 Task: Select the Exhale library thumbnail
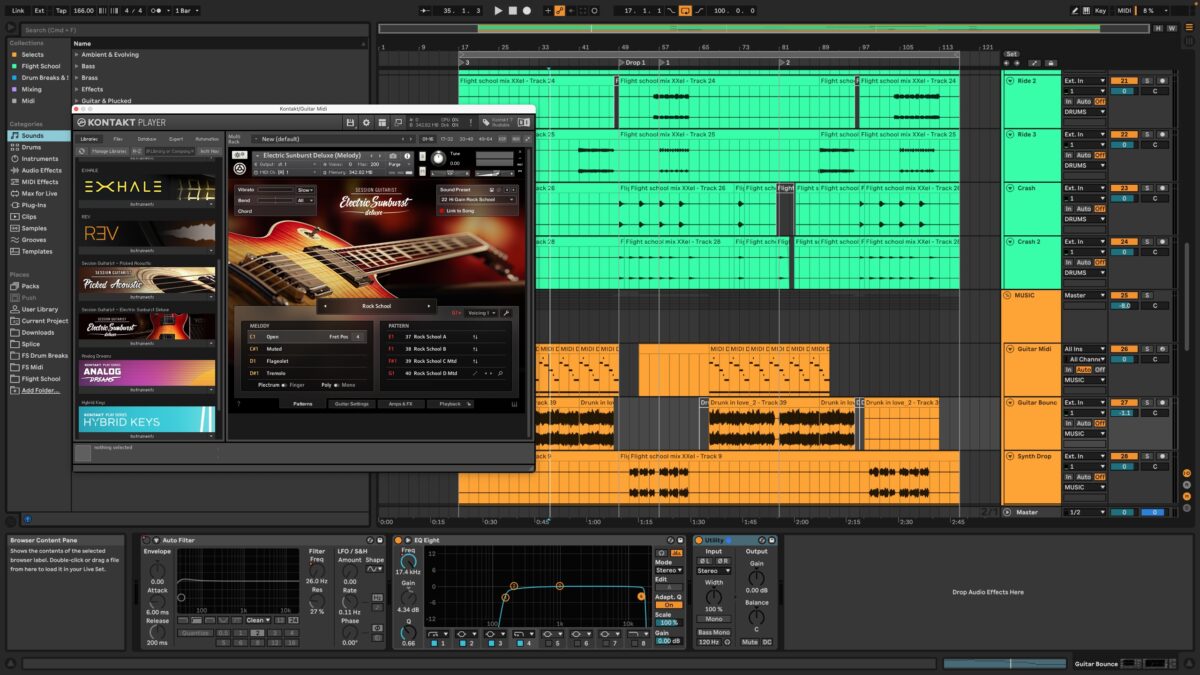click(148, 186)
